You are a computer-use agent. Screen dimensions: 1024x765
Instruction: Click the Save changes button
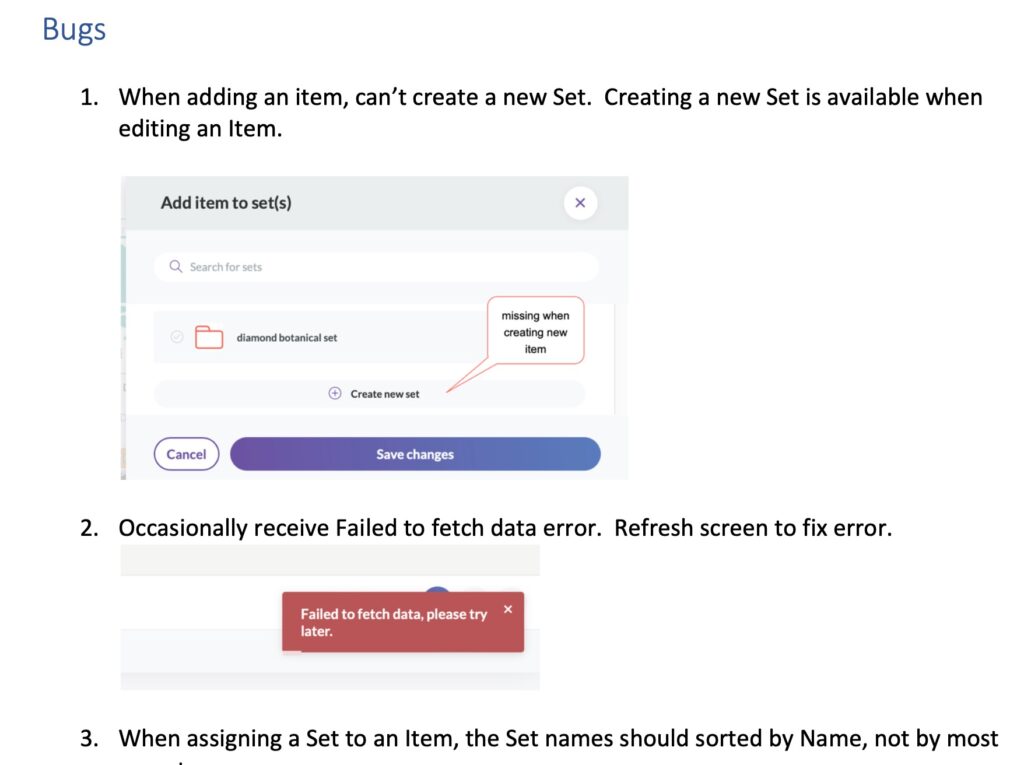point(415,454)
